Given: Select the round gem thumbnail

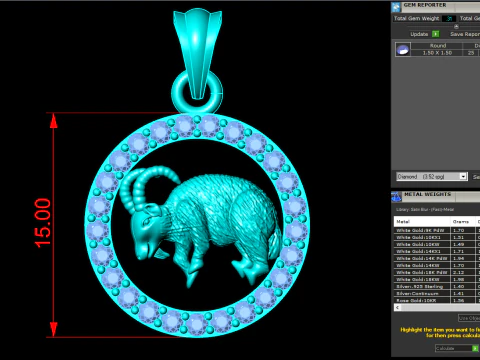Looking at the screenshot, I should coord(403,49).
